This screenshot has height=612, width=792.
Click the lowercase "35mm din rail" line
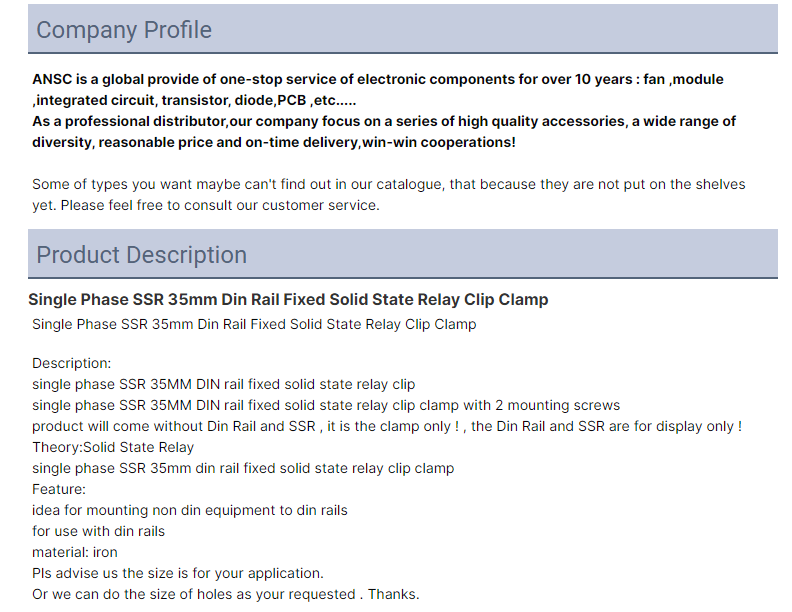pyautogui.click(x=243, y=468)
